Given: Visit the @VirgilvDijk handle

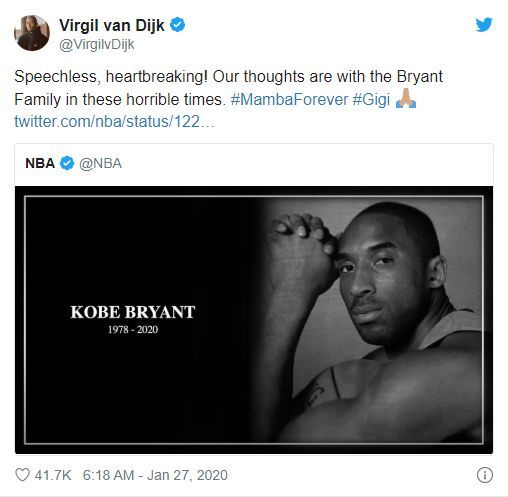Looking at the screenshot, I should [x=97, y=44].
